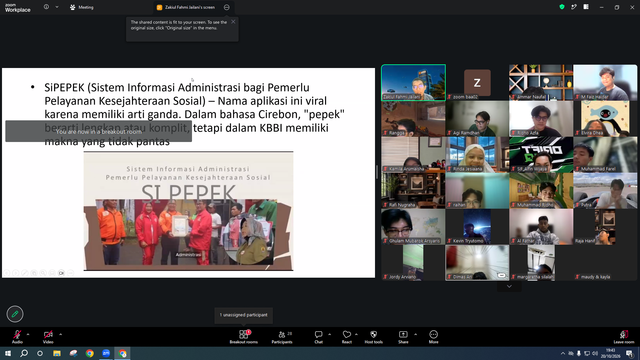This screenshot has width=640, height=360.
Task: Switch to the Meeting tab
Action: [x=82, y=7]
